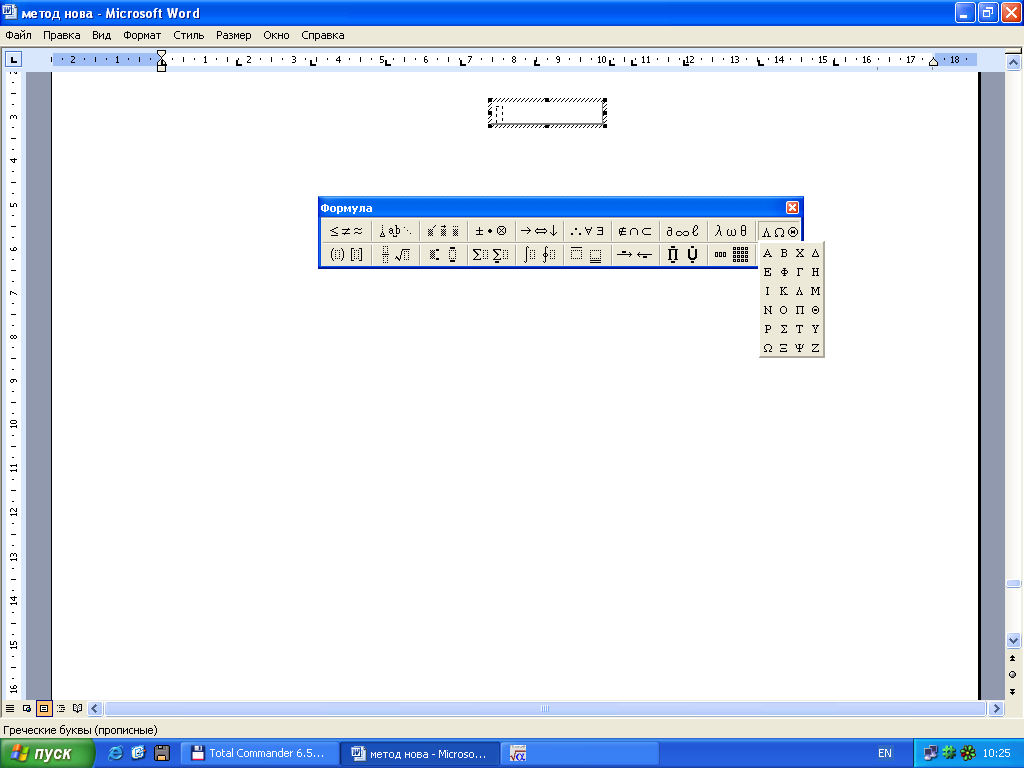Insert capital Zeta from Greek palette
This screenshot has width=1024, height=768.
coord(815,347)
